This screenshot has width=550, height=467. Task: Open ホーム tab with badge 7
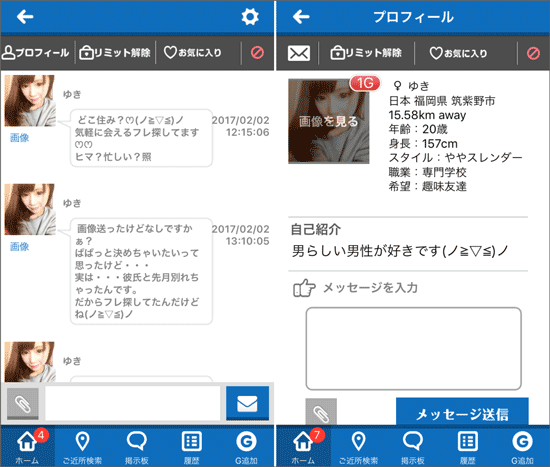[x=303, y=446]
